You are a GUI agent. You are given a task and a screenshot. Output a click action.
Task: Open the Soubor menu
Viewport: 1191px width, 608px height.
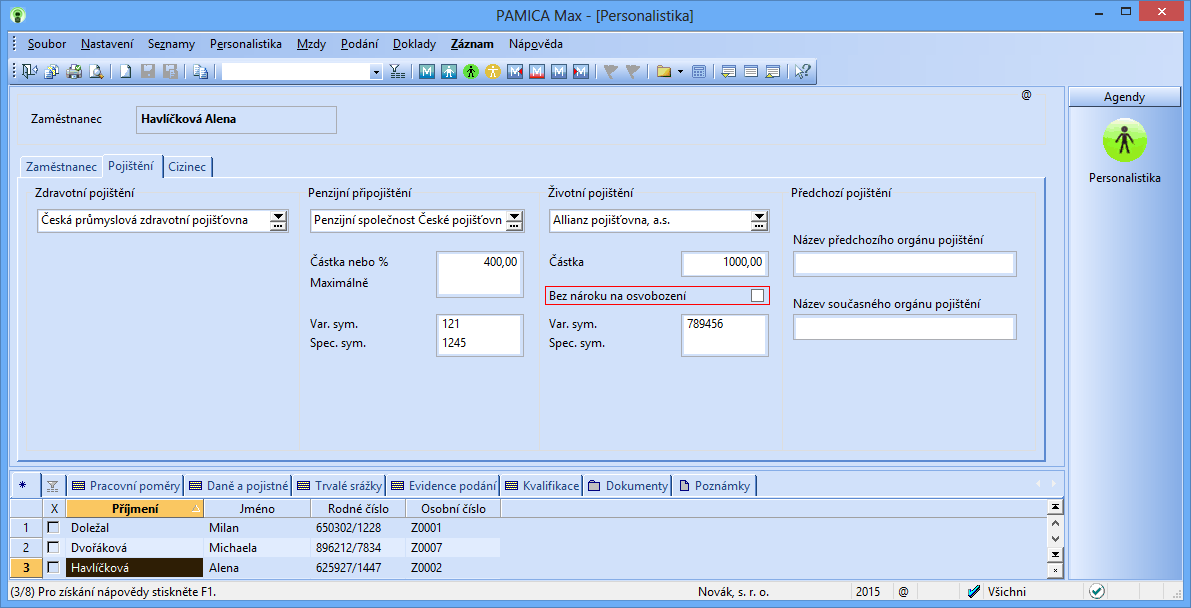click(47, 44)
